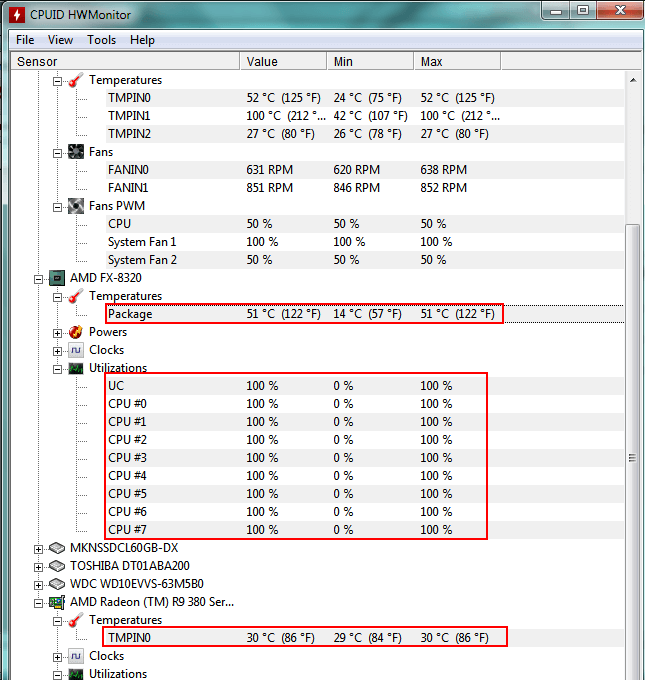The height and width of the screenshot is (680, 645).
Task: Expand the Clocks node under AMD Radeon
Action: (x=57, y=657)
